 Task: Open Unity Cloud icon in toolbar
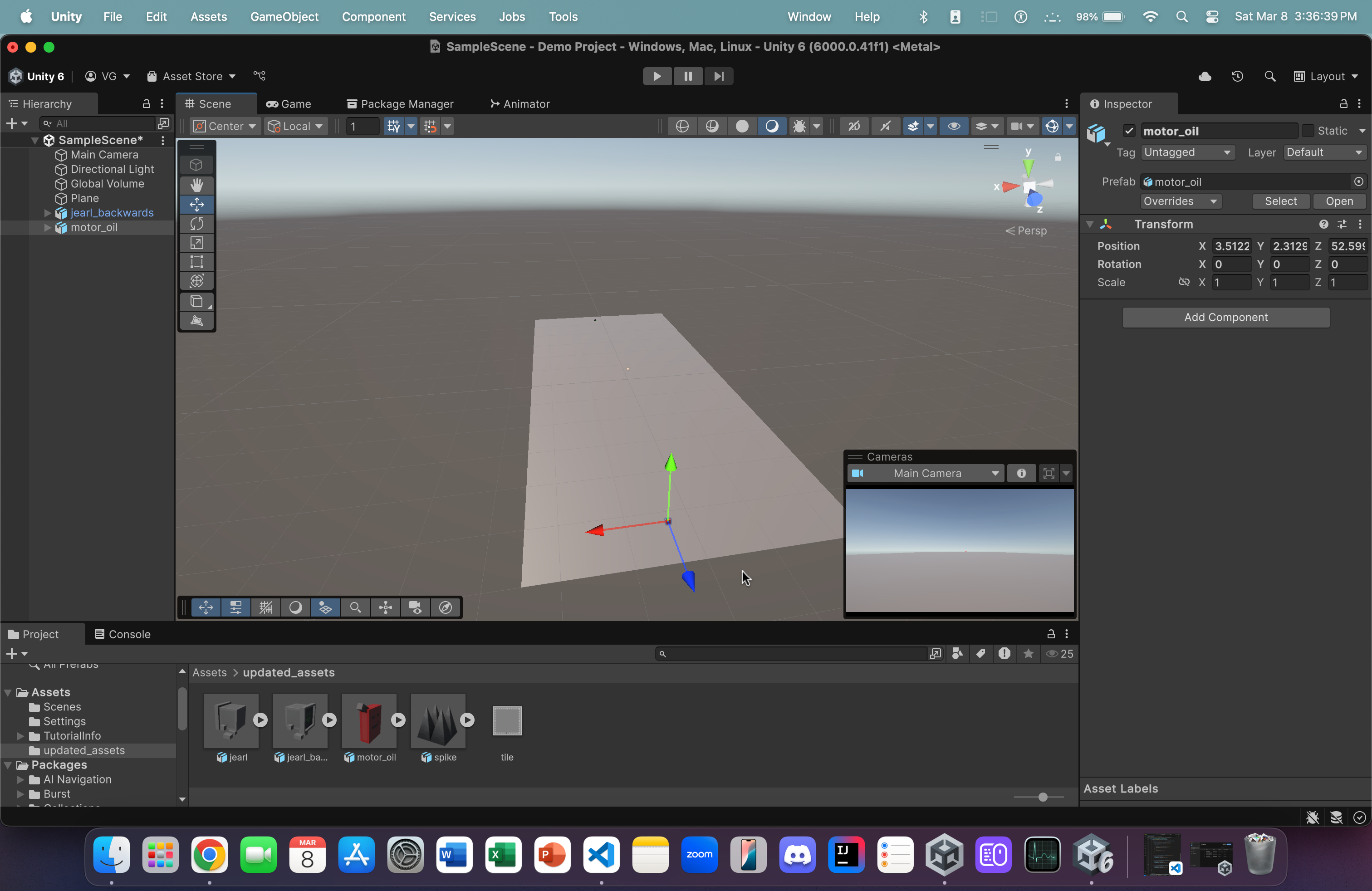click(x=1205, y=76)
